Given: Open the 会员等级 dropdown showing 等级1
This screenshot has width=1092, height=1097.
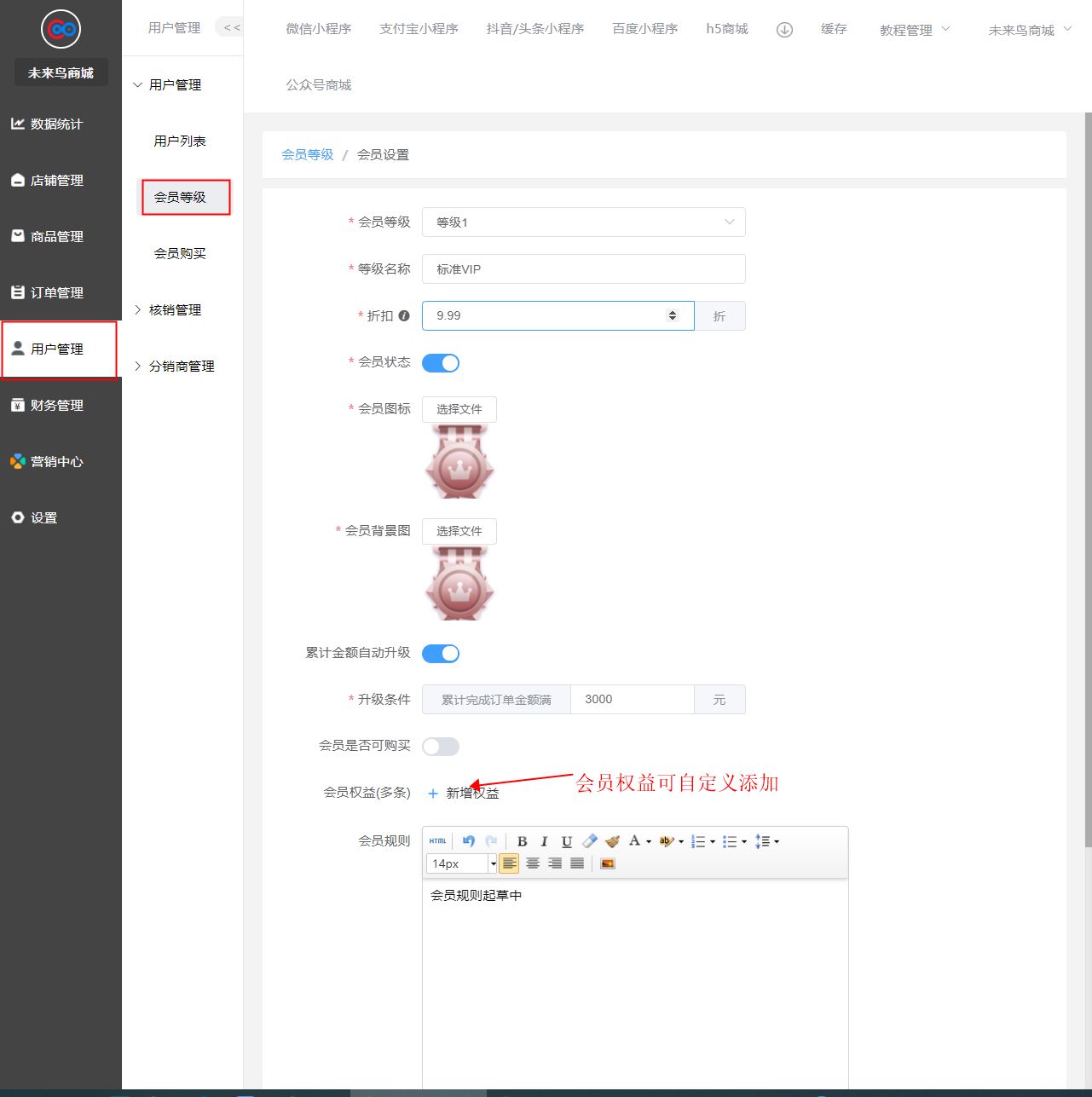Looking at the screenshot, I should point(583,222).
